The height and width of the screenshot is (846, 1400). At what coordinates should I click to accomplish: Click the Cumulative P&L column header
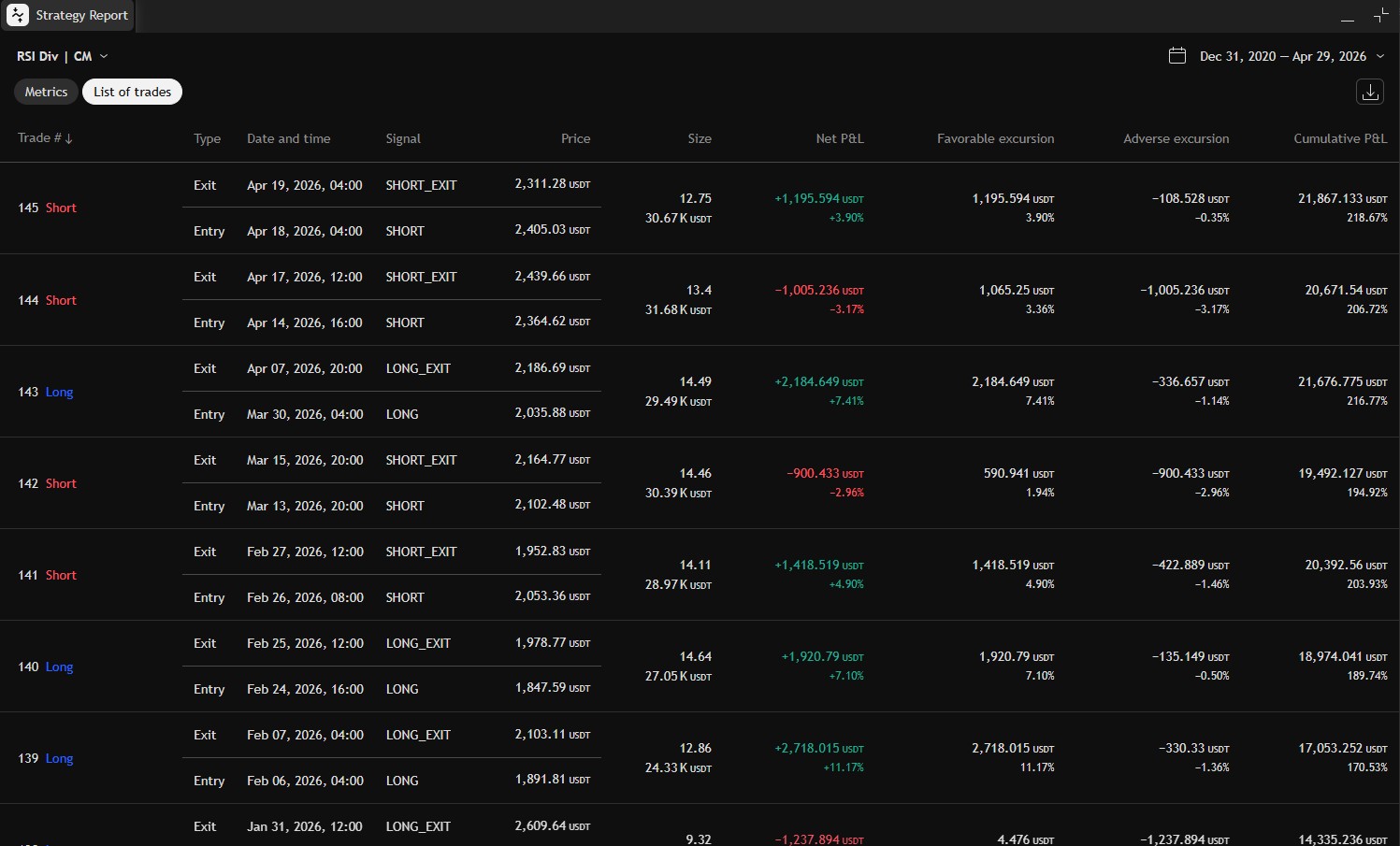[1340, 138]
